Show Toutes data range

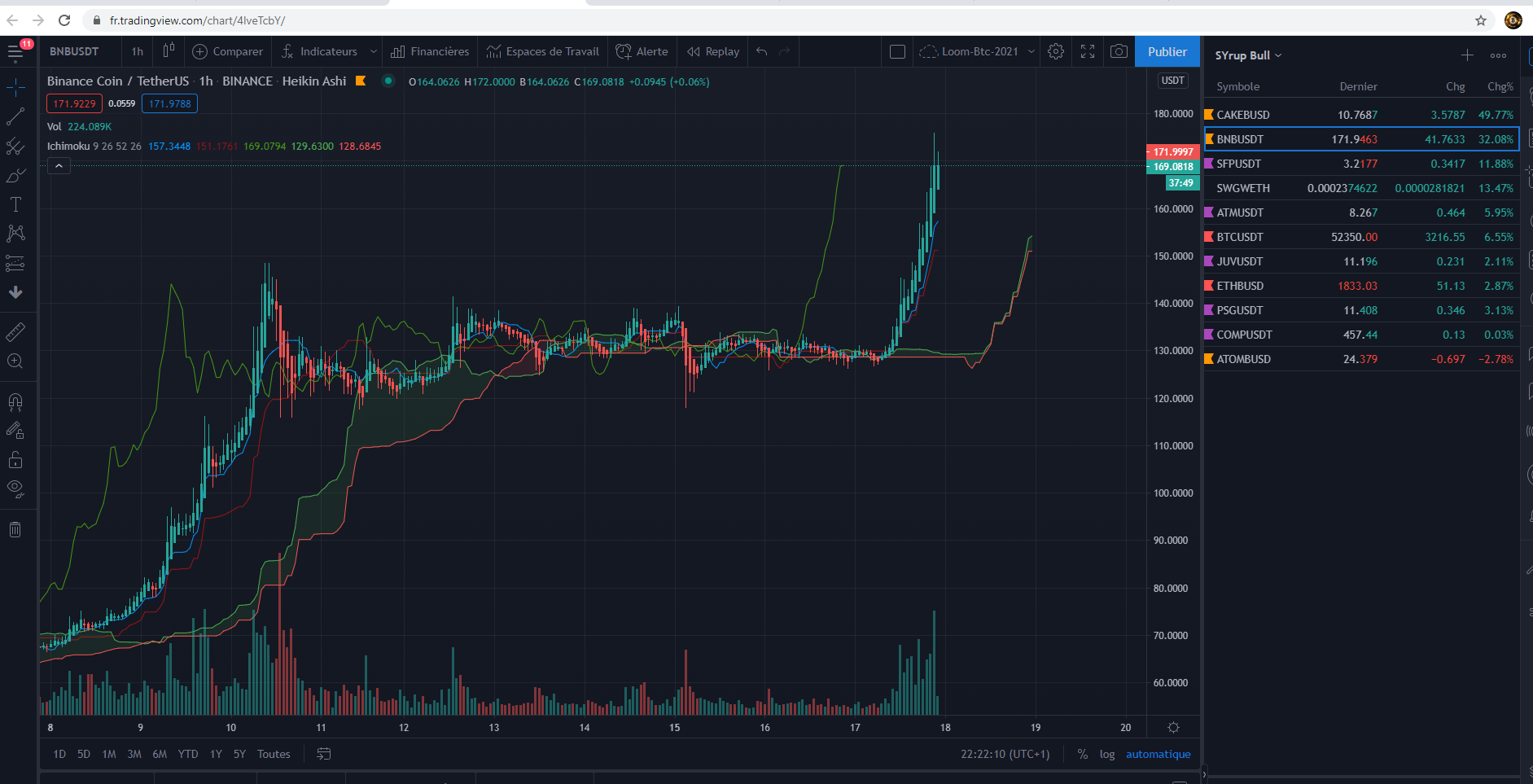point(274,754)
